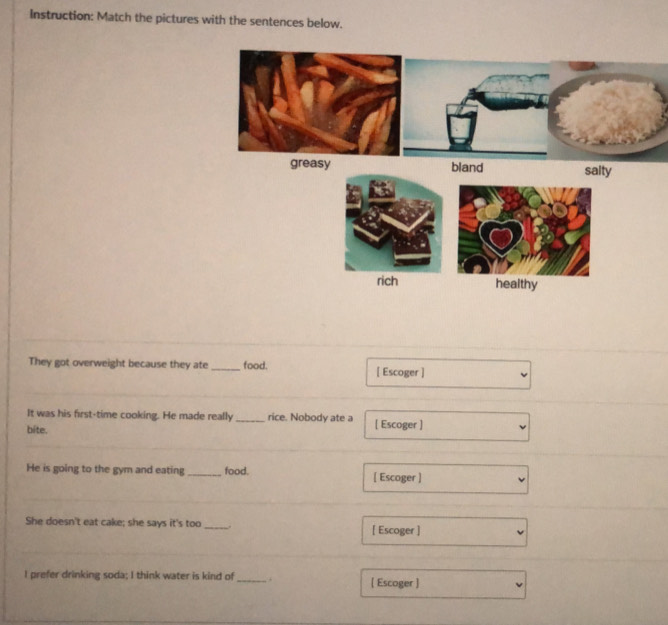The height and width of the screenshot is (625, 668).
Task: Click the 'rich' caption label
Action: click(387, 281)
